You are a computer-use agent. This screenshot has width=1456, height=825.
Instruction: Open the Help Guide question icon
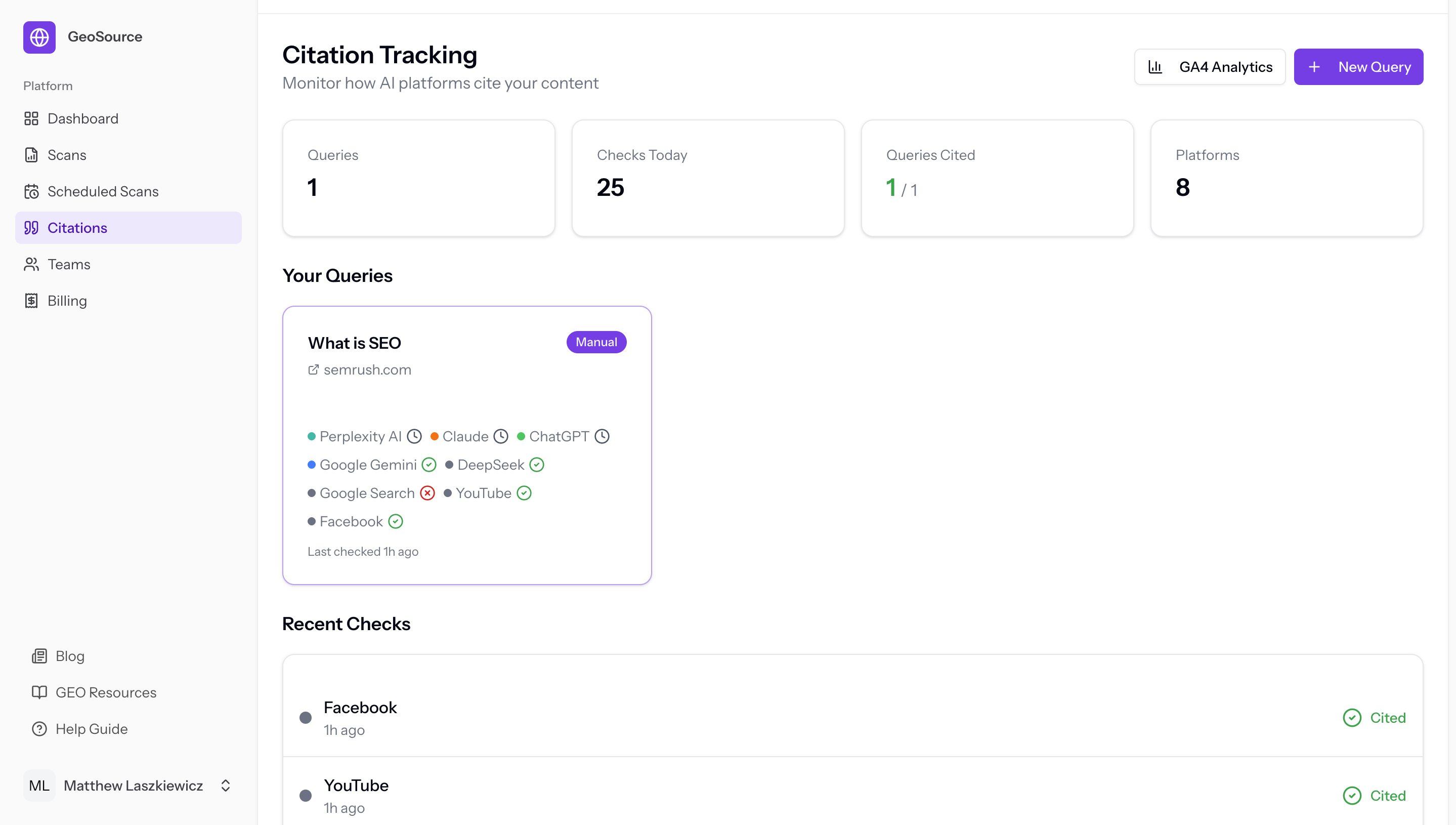[x=38, y=729]
